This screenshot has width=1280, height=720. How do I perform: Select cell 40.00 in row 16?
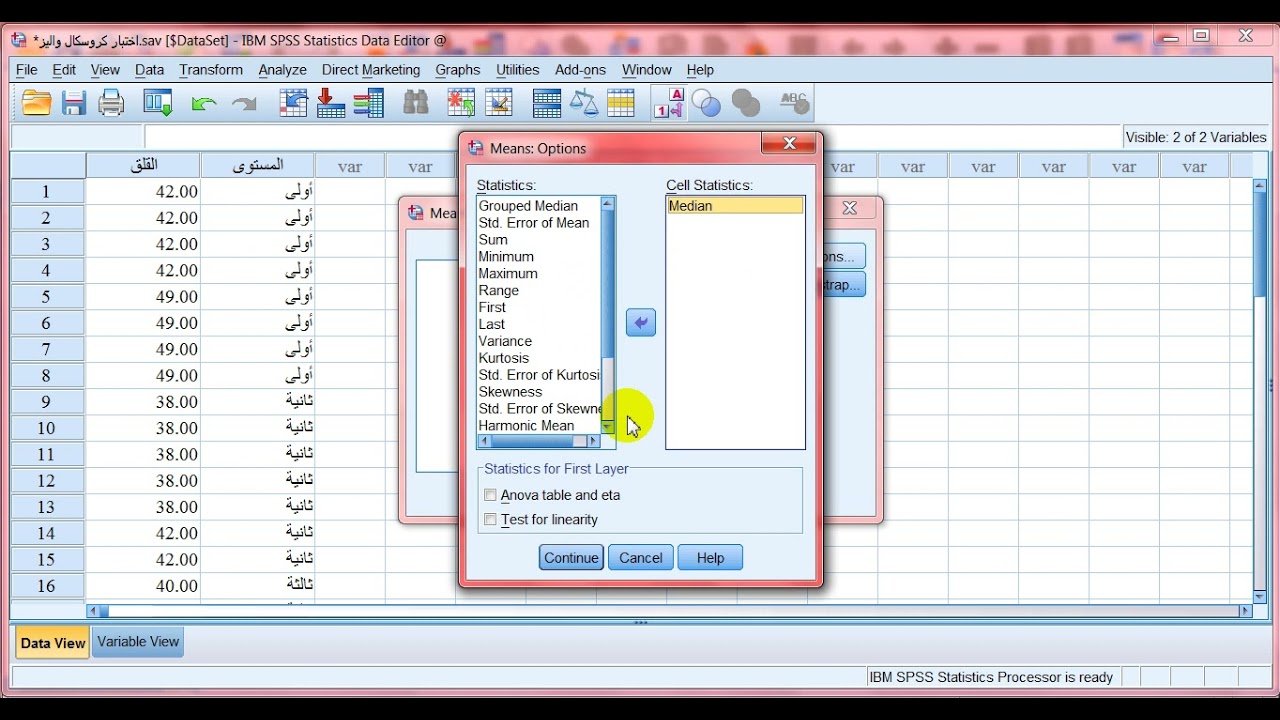point(143,586)
